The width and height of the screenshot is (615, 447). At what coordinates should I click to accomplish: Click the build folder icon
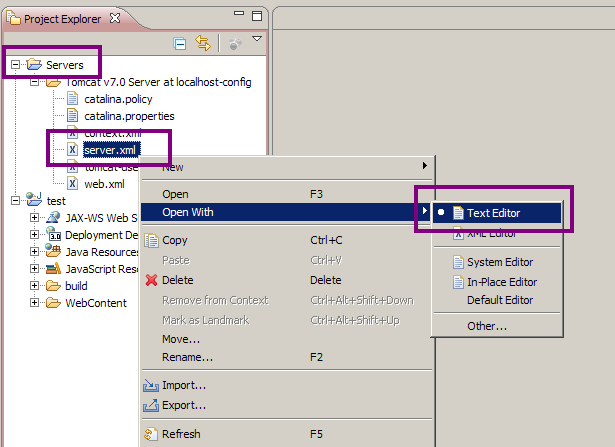53,285
